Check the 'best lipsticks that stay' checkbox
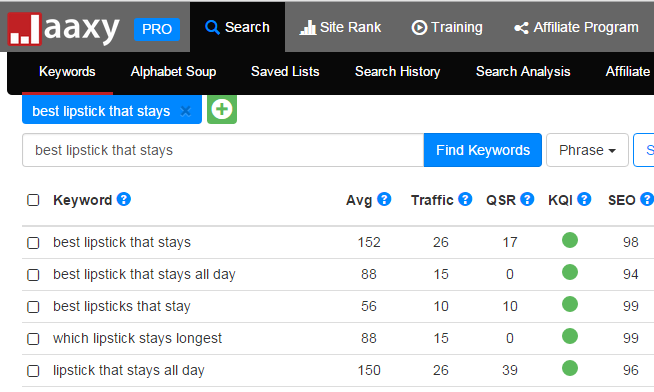The height and width of the screenshot is (392, 654). tap(33, 307)
